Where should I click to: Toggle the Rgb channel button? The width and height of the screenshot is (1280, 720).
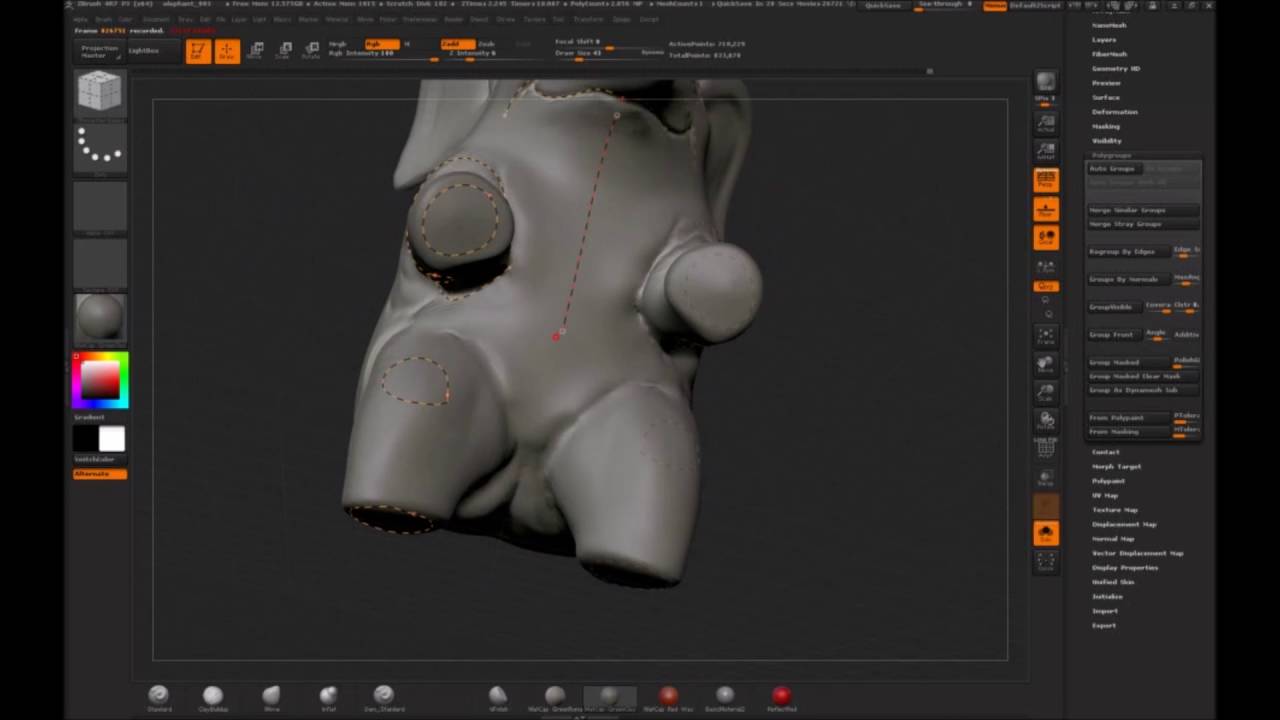382,44
